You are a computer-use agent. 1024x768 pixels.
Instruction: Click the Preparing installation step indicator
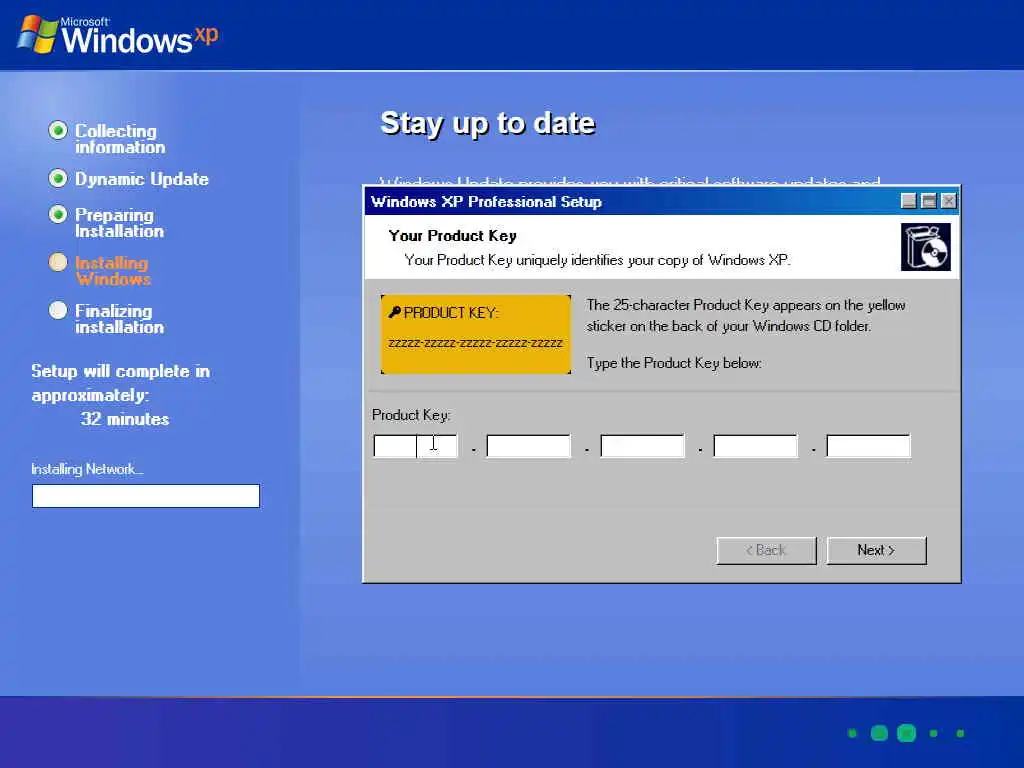click(x=58, y=214)
